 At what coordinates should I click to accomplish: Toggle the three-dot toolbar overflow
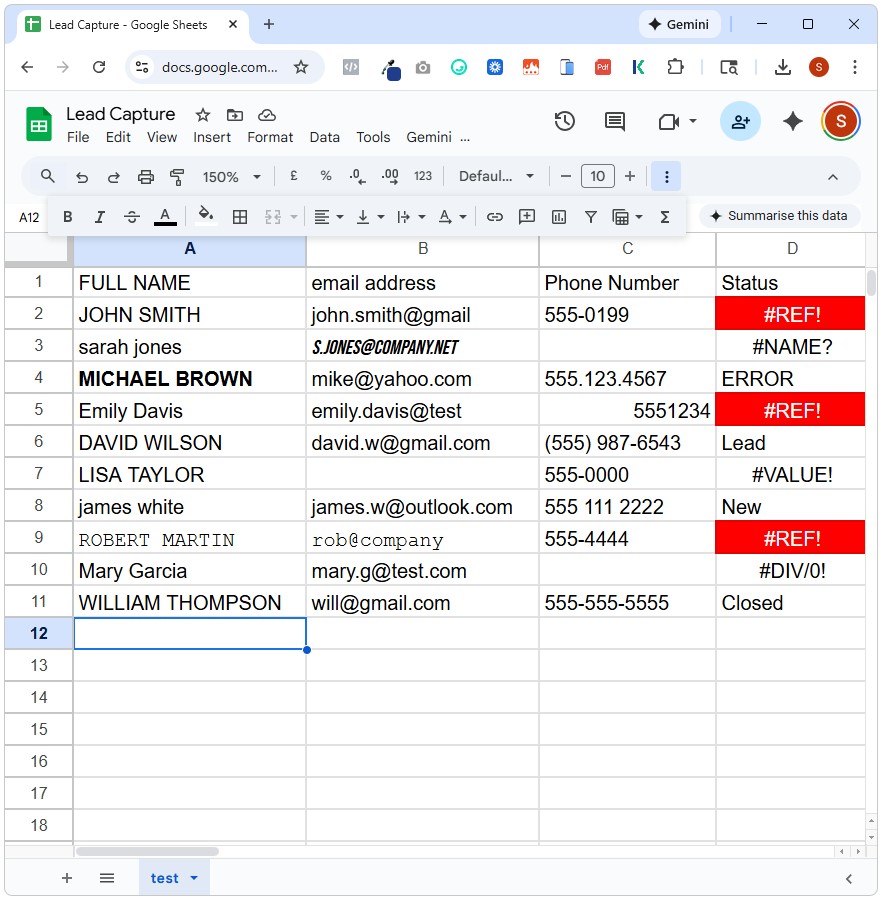point(666,176)
